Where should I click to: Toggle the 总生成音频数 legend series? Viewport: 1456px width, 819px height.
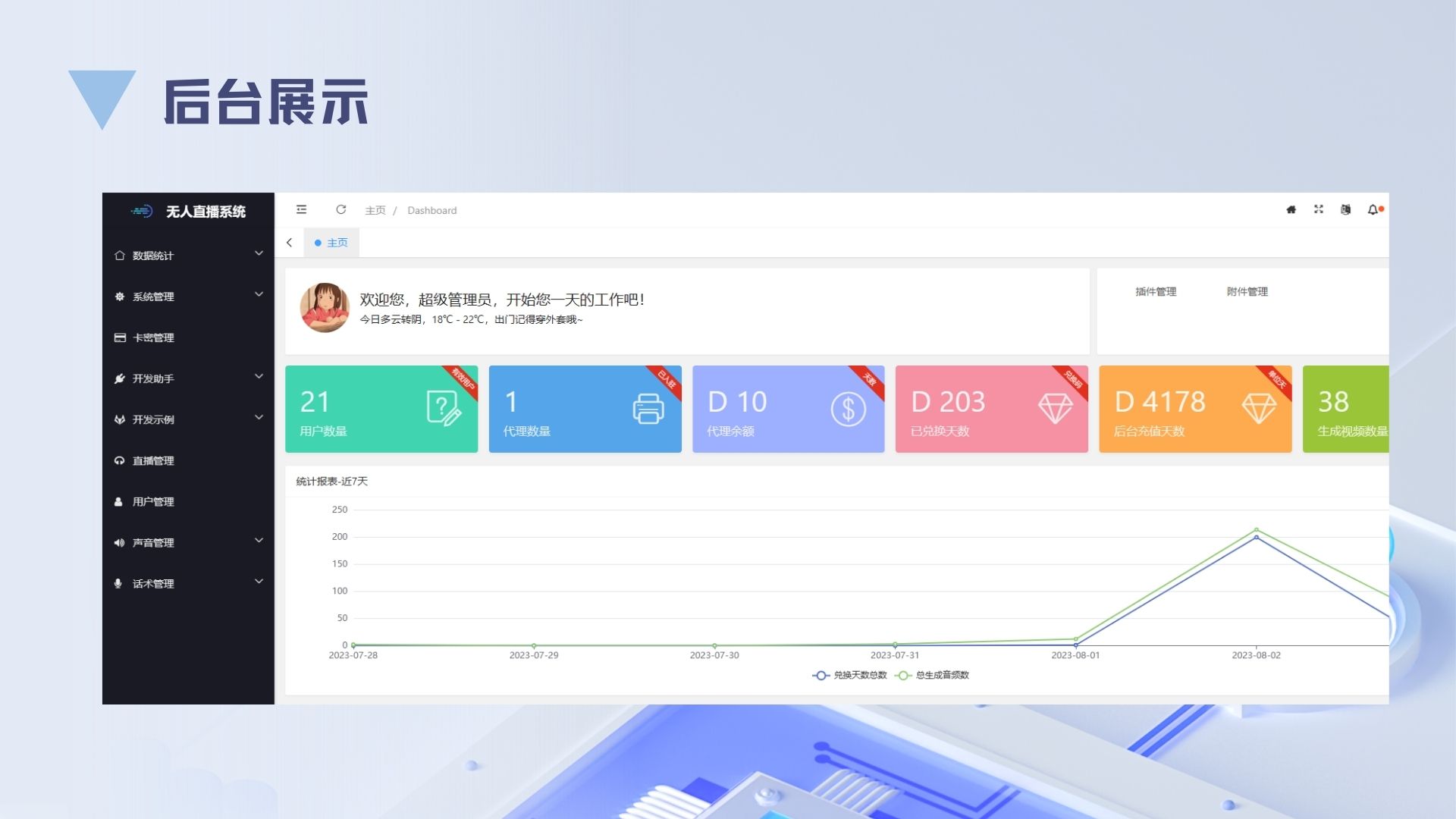pyautogui.click(x=932, y=675)
